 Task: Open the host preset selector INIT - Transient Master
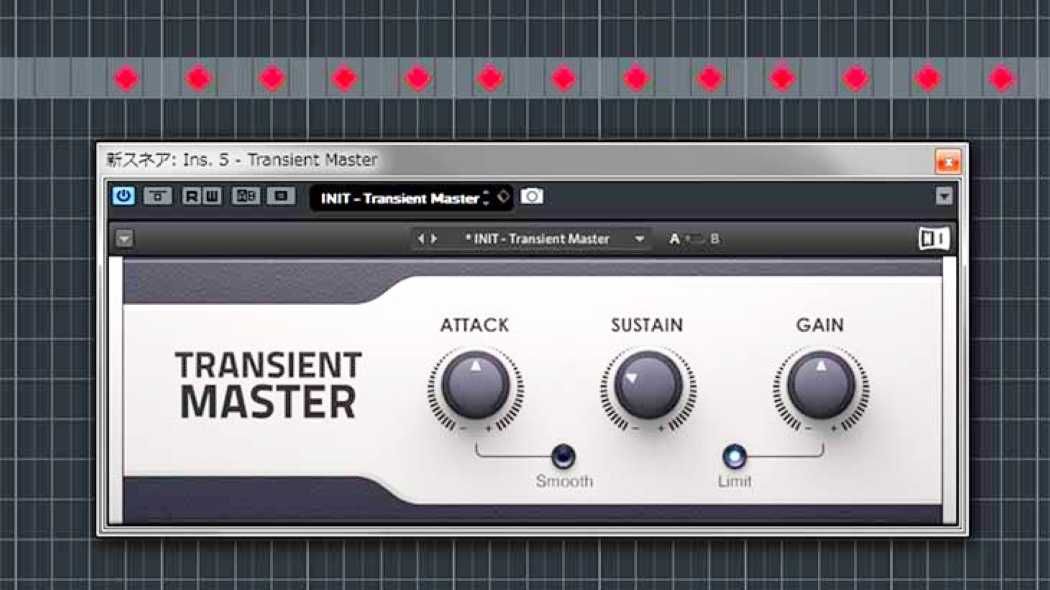pyautogui.click(x=400, y=198)
